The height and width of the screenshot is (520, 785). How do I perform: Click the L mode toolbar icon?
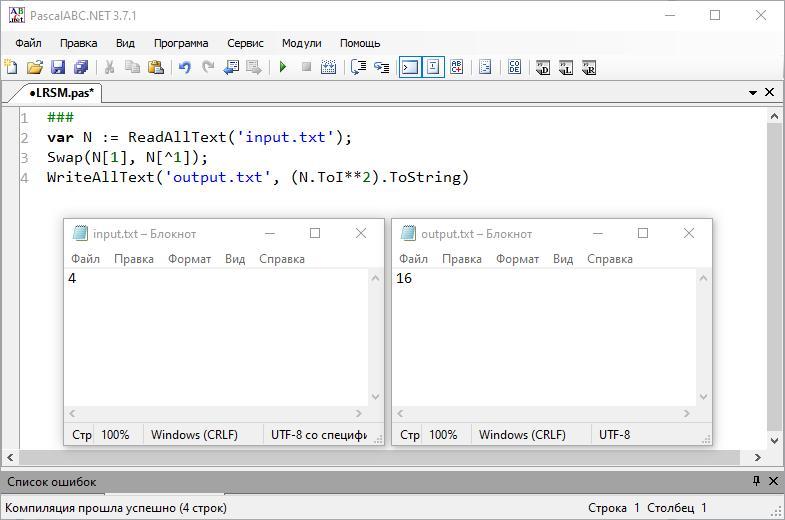click(566, 67)
